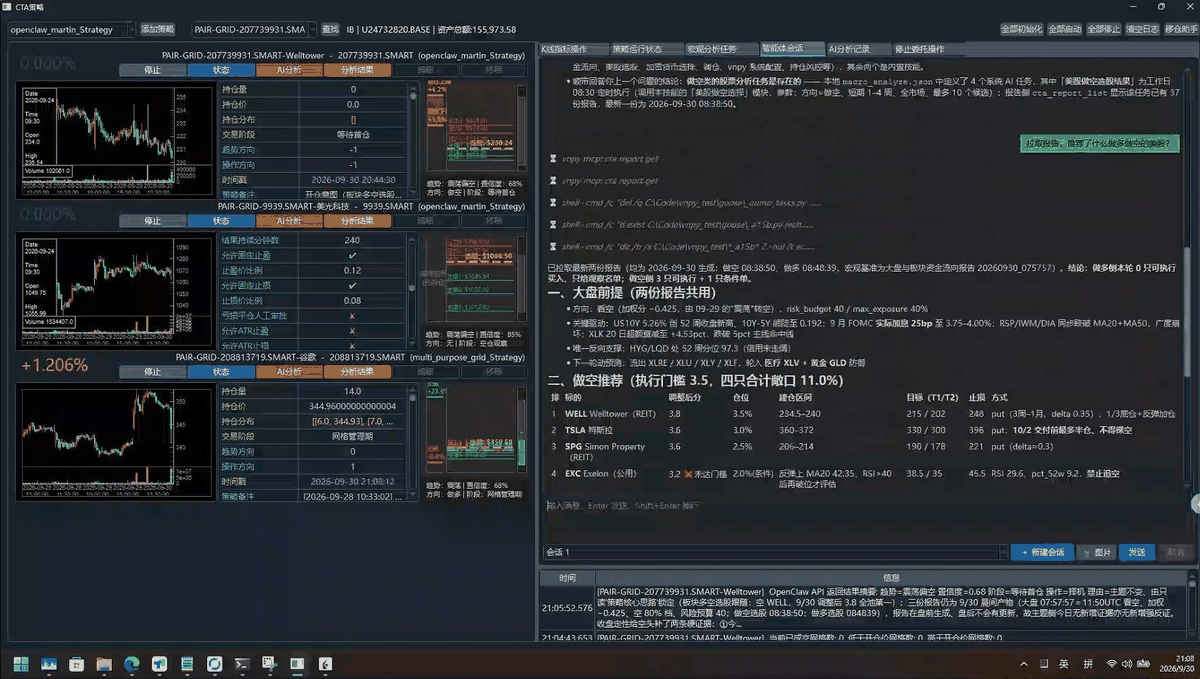Image resolution: width=1200 pixels, height=679 pixels.
Task: Click 停止 for the 9939.SMART strategy
Action: pyautogui.click(x=152, y=221)
